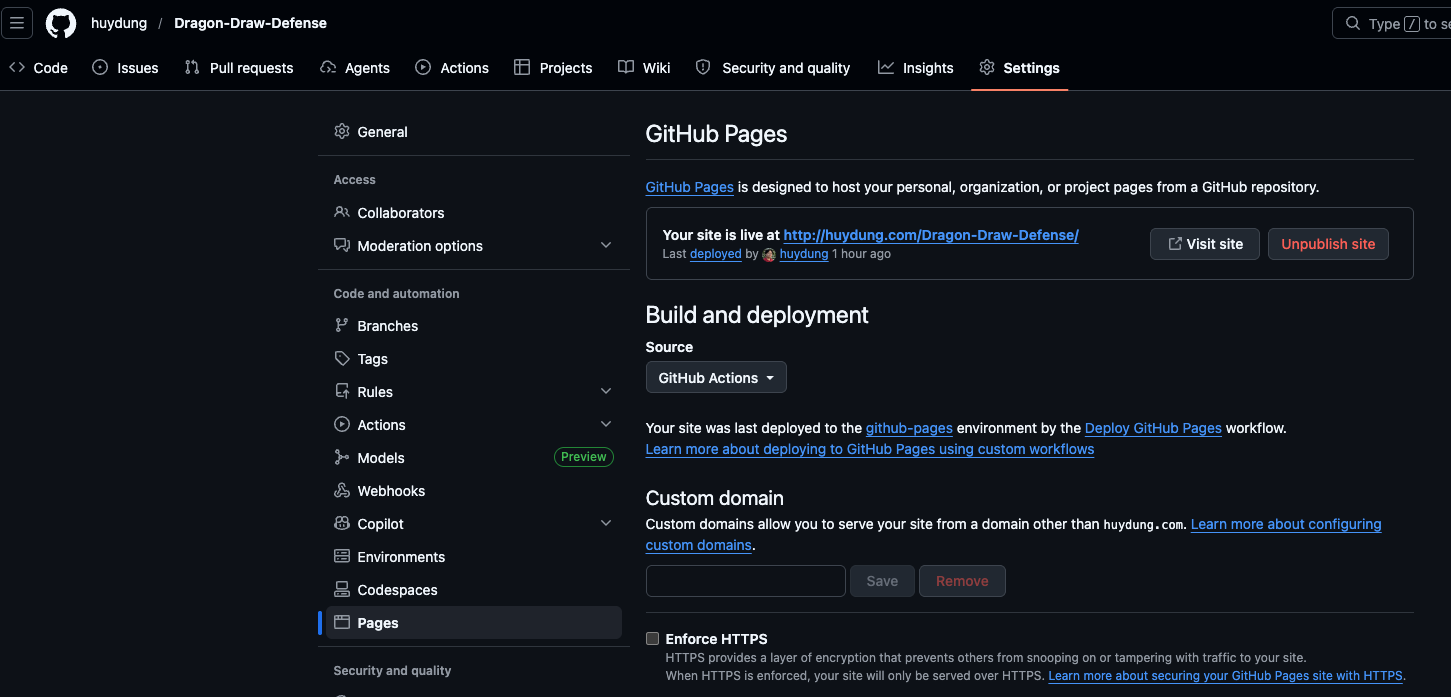This screenshot has width=1451, height=697.
Task: Click the Settings tab gear icon
Action: pyautogui.click(x=987, y=67)
